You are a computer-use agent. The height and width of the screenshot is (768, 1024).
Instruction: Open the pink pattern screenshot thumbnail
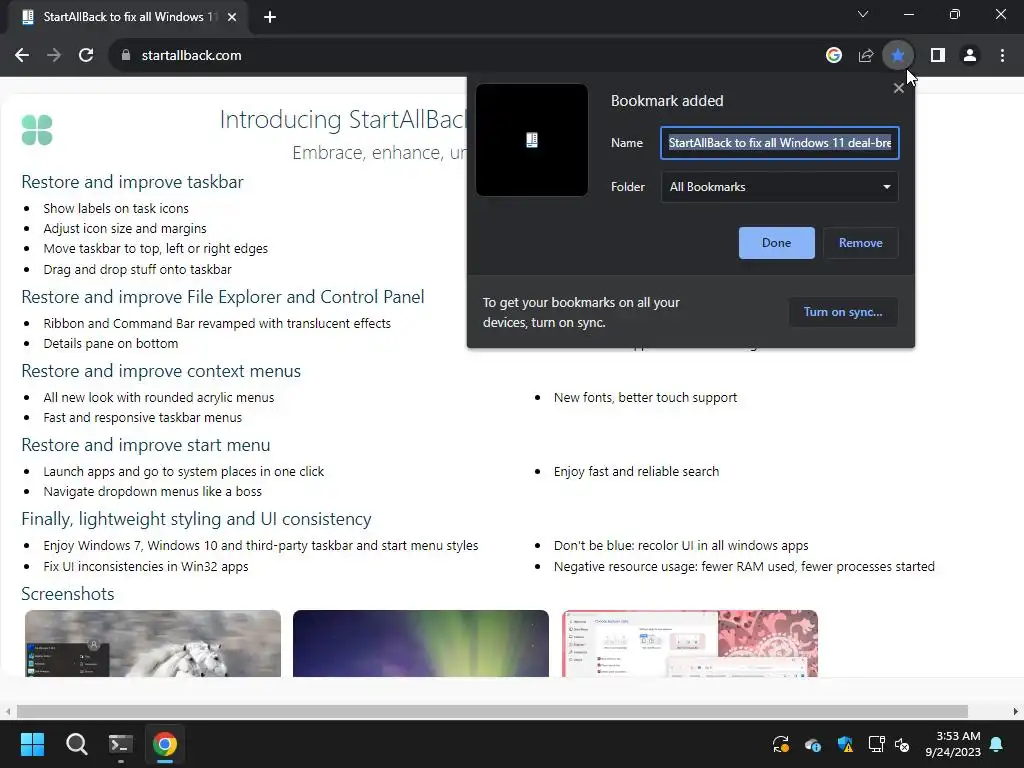(690, 643)
